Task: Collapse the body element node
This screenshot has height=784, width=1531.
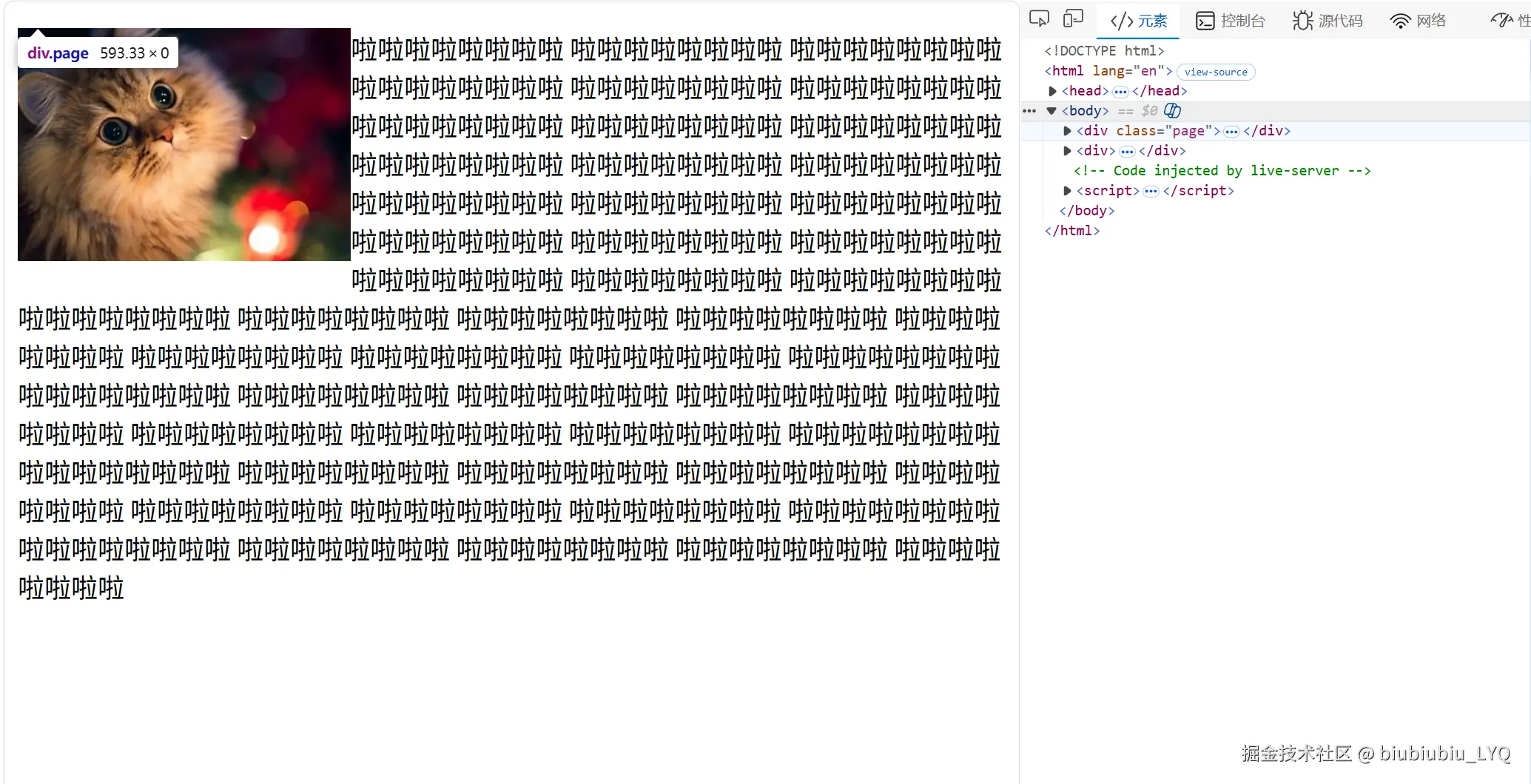Action: point(1051,111)
